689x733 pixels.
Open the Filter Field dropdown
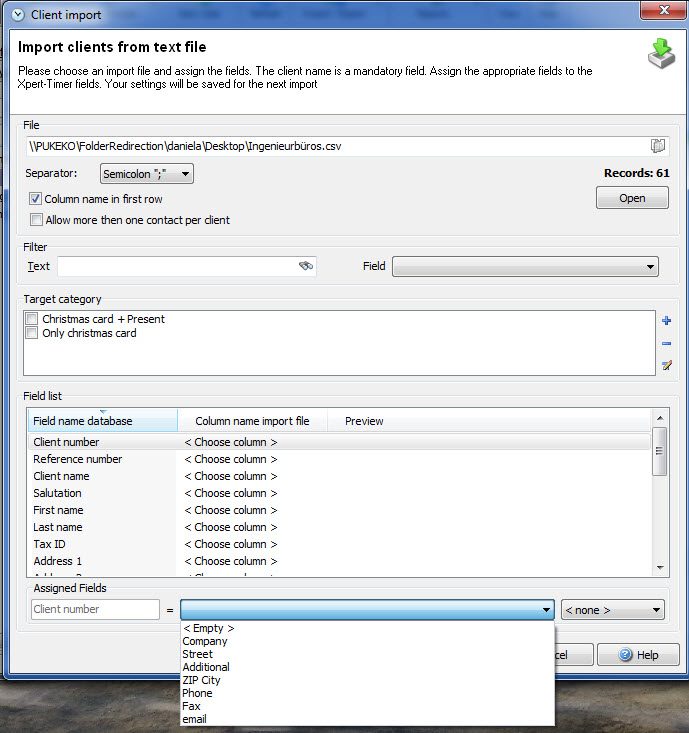click(525, 266)
